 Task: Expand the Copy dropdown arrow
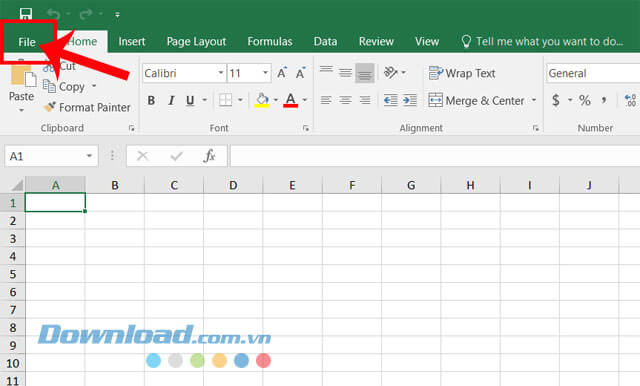(x=94, y=86)
